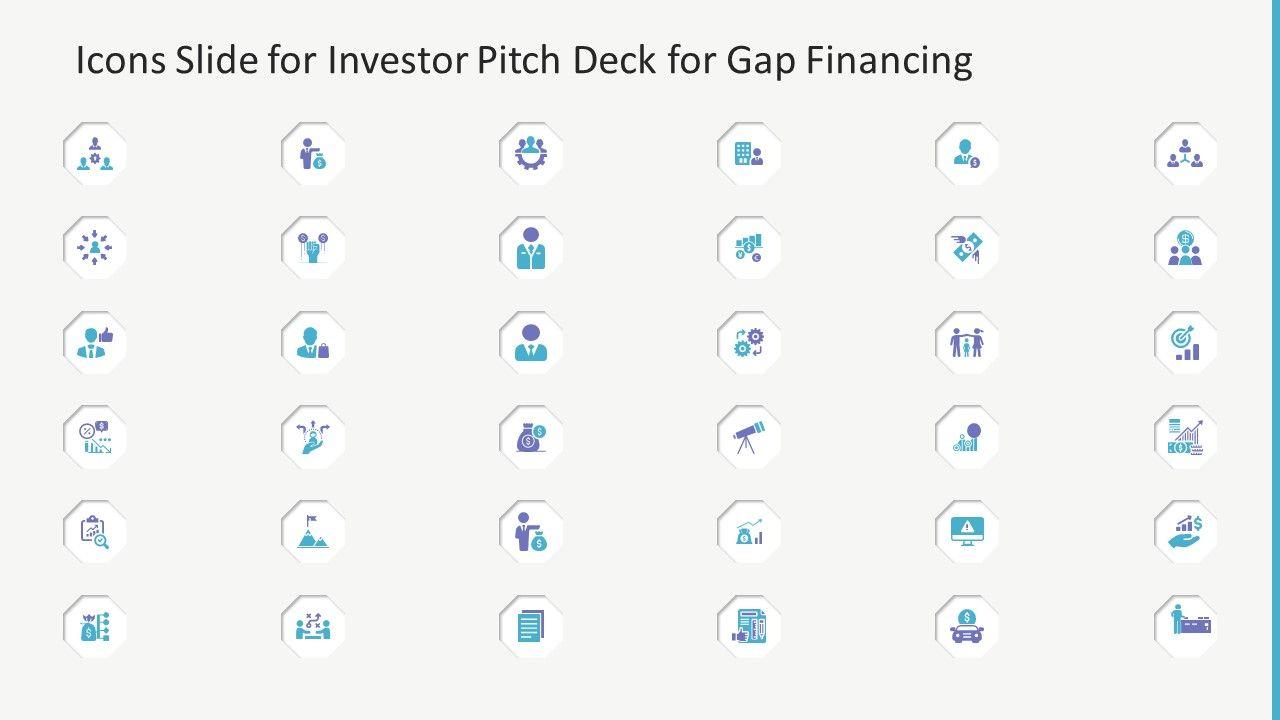Select the two gears with arrows icon
1280x720 pixels.
tap(749, 342)
